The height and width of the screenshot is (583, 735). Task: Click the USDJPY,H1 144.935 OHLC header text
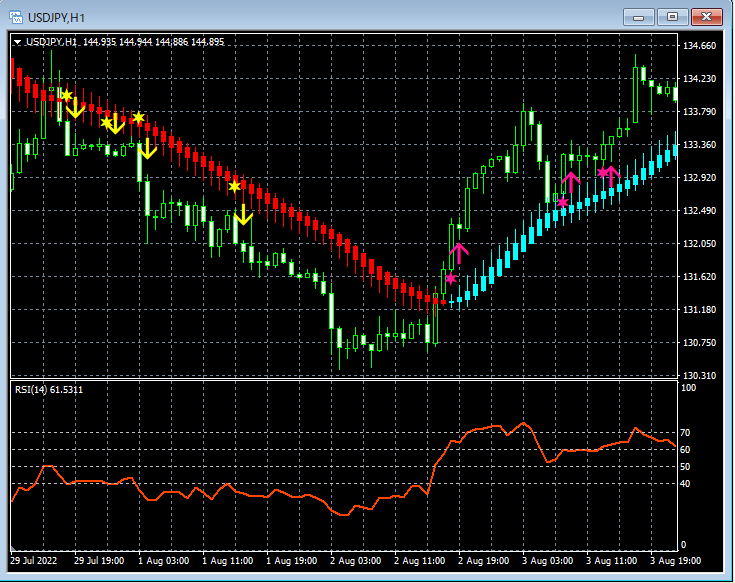click(125, 42)
